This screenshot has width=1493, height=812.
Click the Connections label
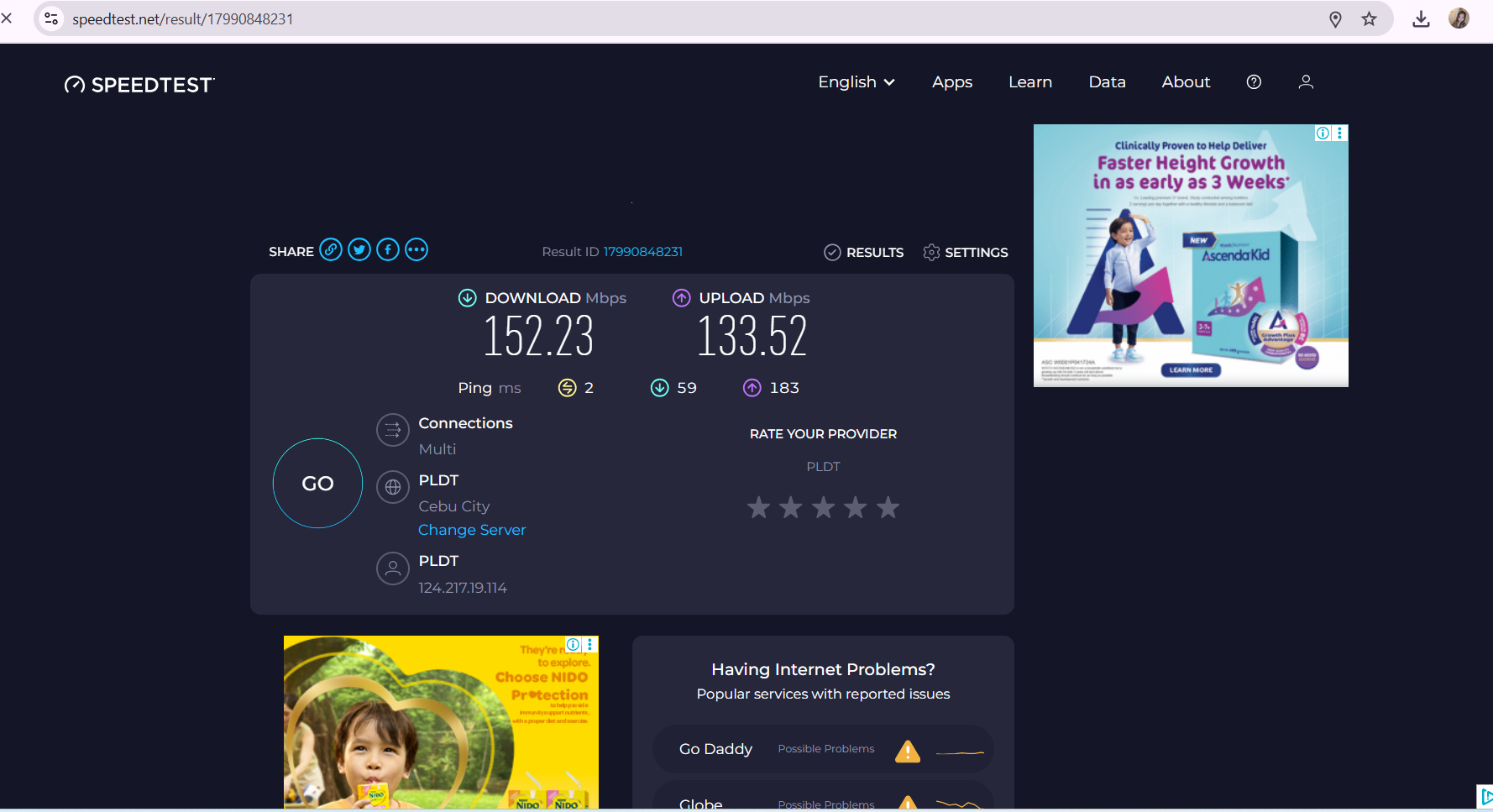pos(466,423)
